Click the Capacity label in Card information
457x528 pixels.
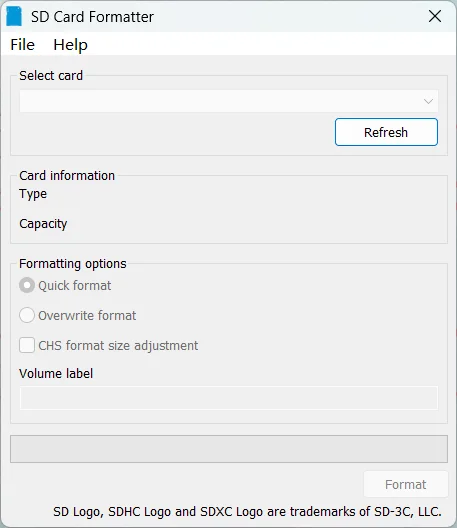pos(43,224)
